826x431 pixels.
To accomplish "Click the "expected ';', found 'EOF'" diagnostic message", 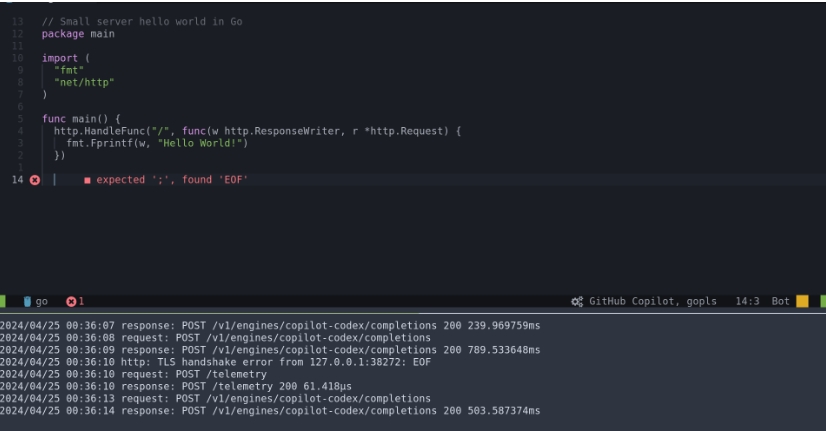I will (172, 180).
